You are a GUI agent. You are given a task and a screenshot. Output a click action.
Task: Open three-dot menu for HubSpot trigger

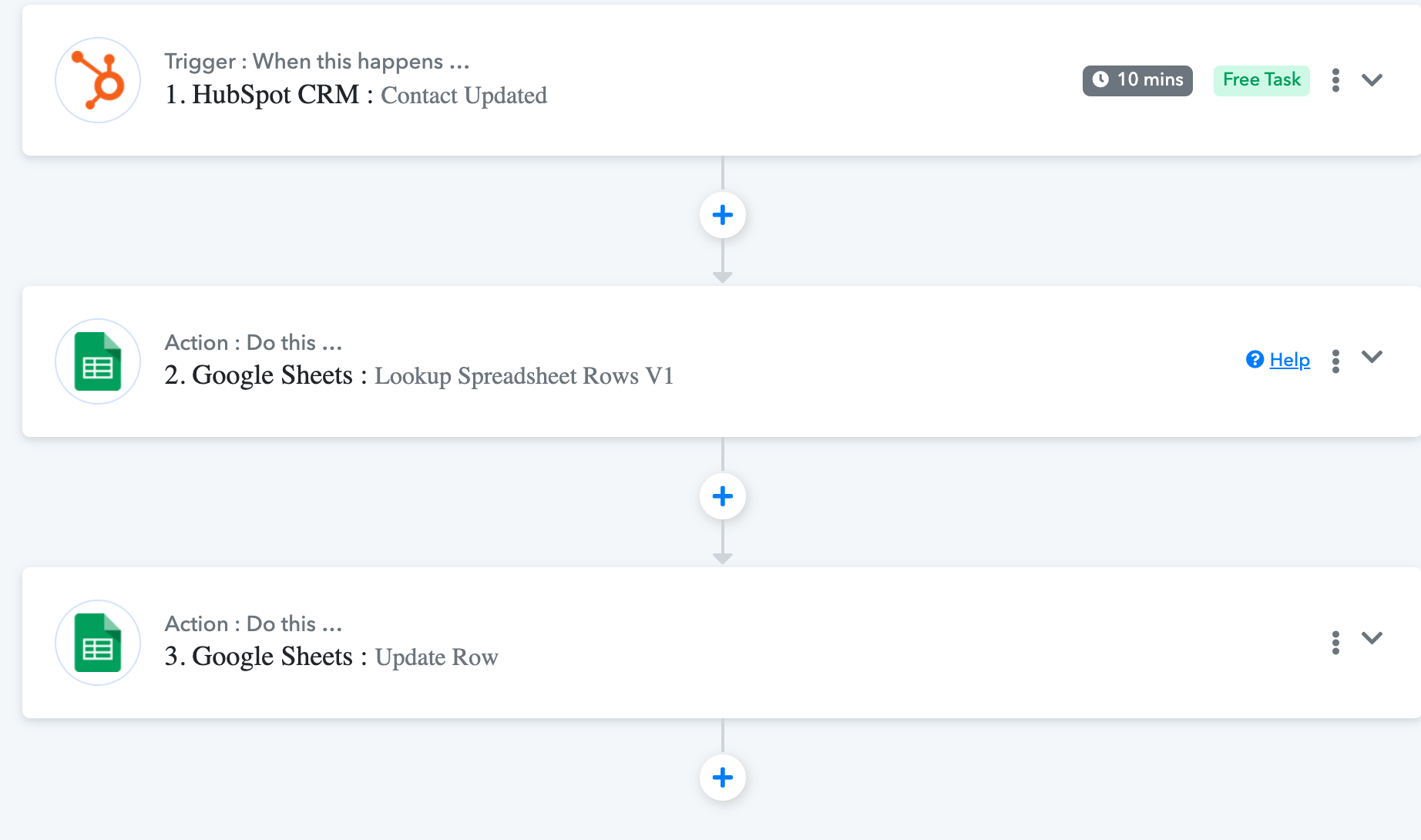(x=1335, y=80)
